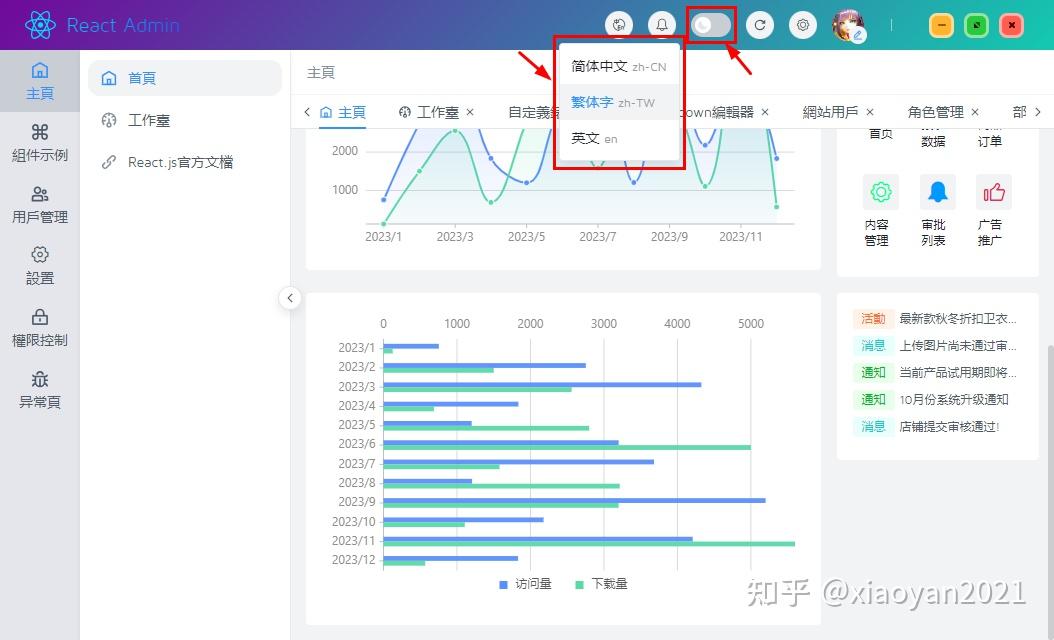Close the 工作臺 tab
Image resolution: width=1054 pixels, height=640 pixels.
[x=470, y=112]
